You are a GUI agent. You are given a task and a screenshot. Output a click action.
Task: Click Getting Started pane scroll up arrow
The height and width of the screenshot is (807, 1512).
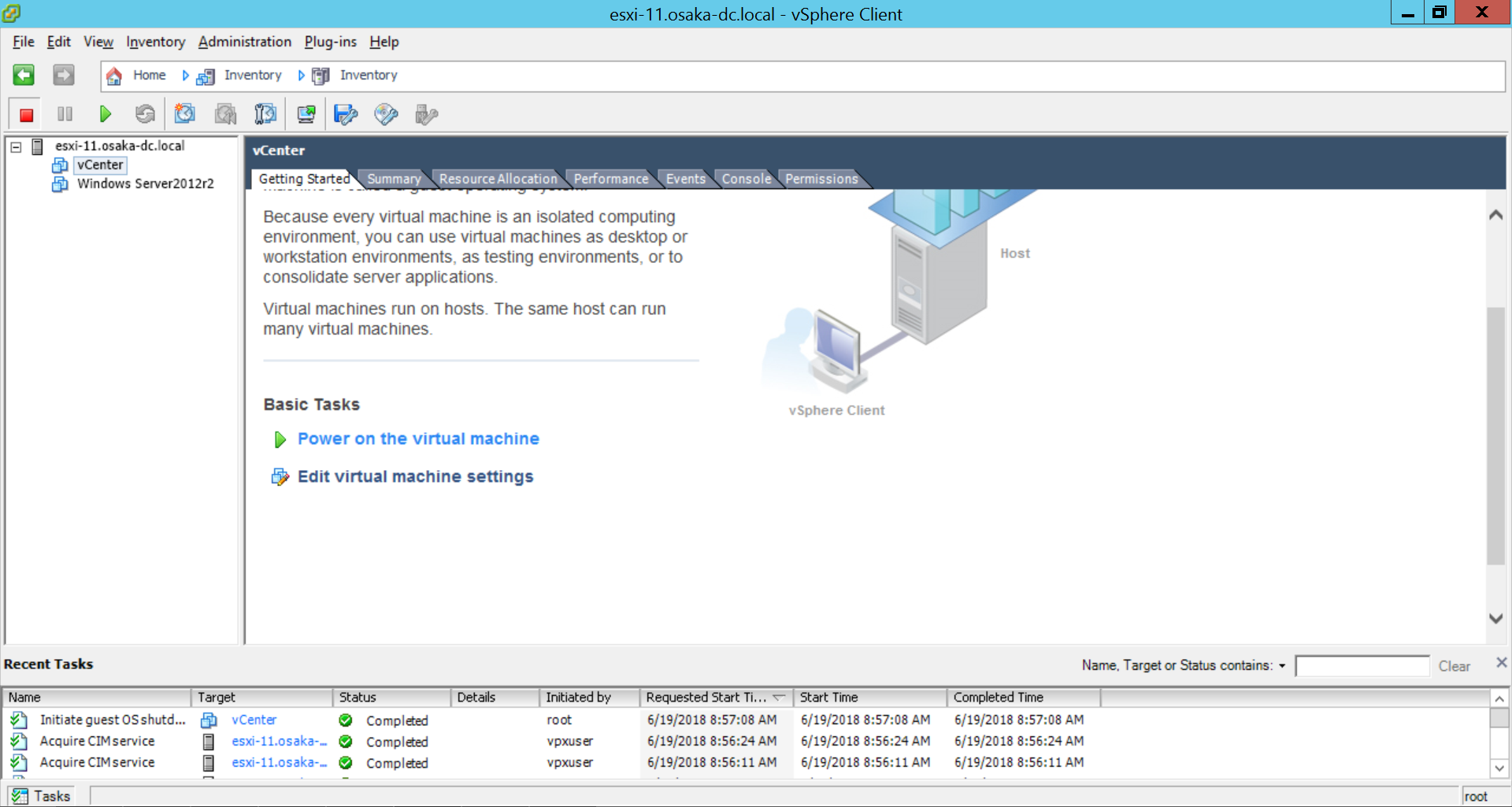pyautogui.click(x=1496, y=215)
